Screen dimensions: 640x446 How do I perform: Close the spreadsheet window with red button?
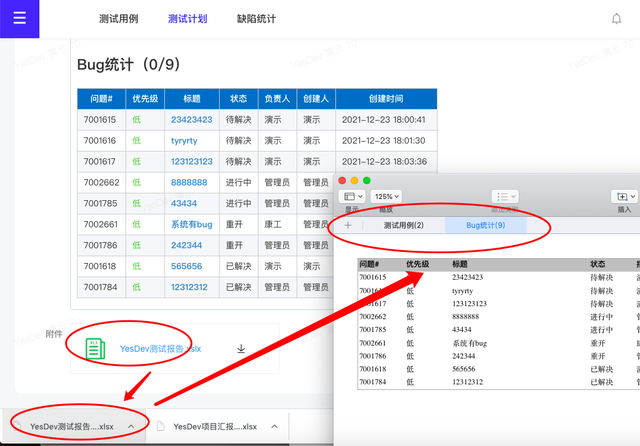[x=342, y=180]
